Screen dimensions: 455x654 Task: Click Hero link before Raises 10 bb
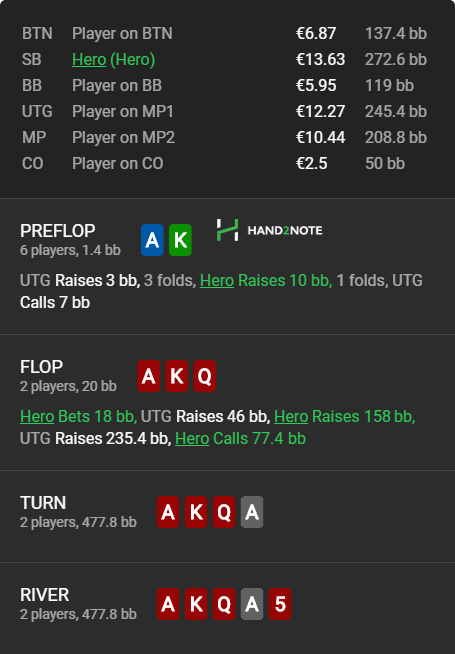point(217,280)
